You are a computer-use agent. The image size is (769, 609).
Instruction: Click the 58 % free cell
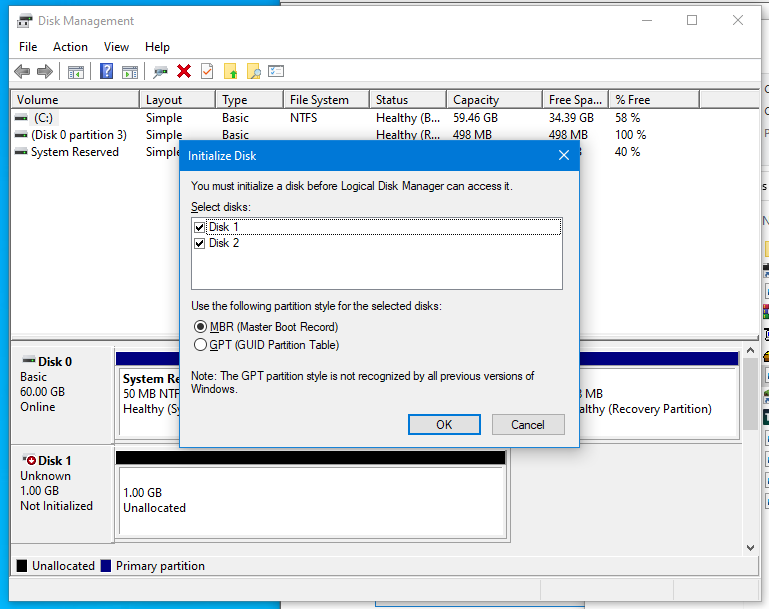tap(628, 118)
